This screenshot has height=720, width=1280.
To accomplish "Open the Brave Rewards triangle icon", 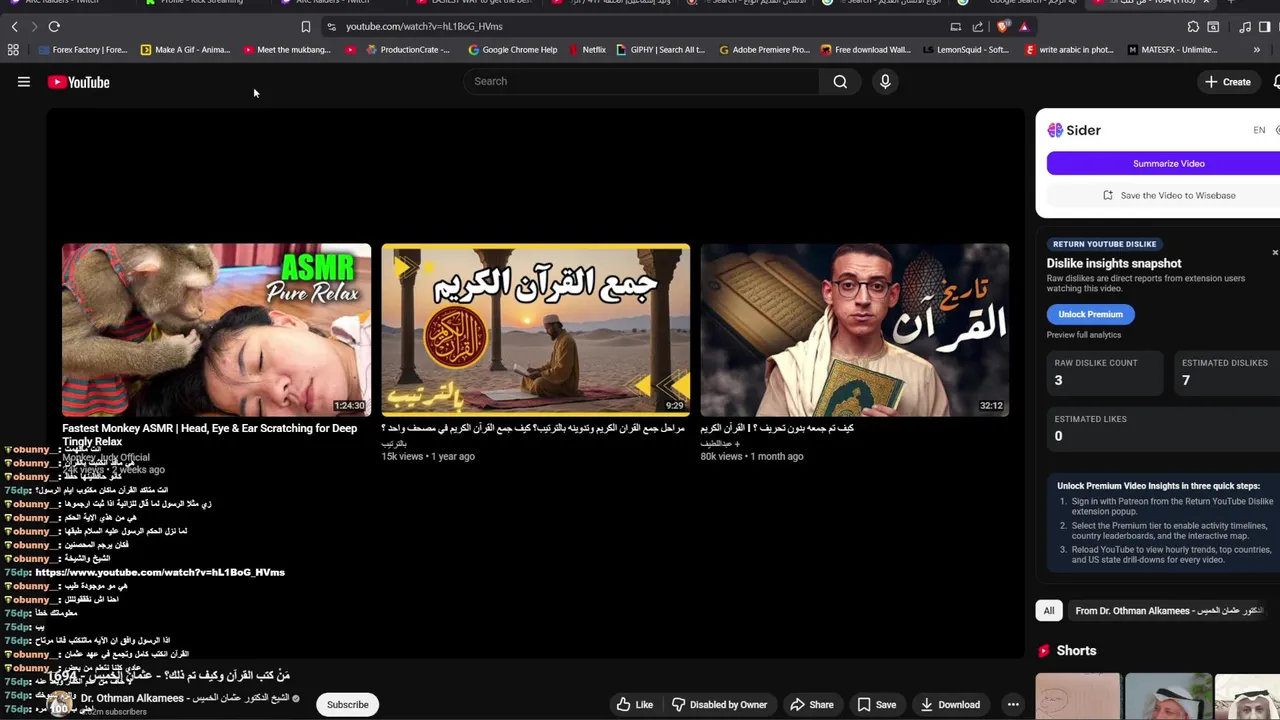I will 1024,26.
